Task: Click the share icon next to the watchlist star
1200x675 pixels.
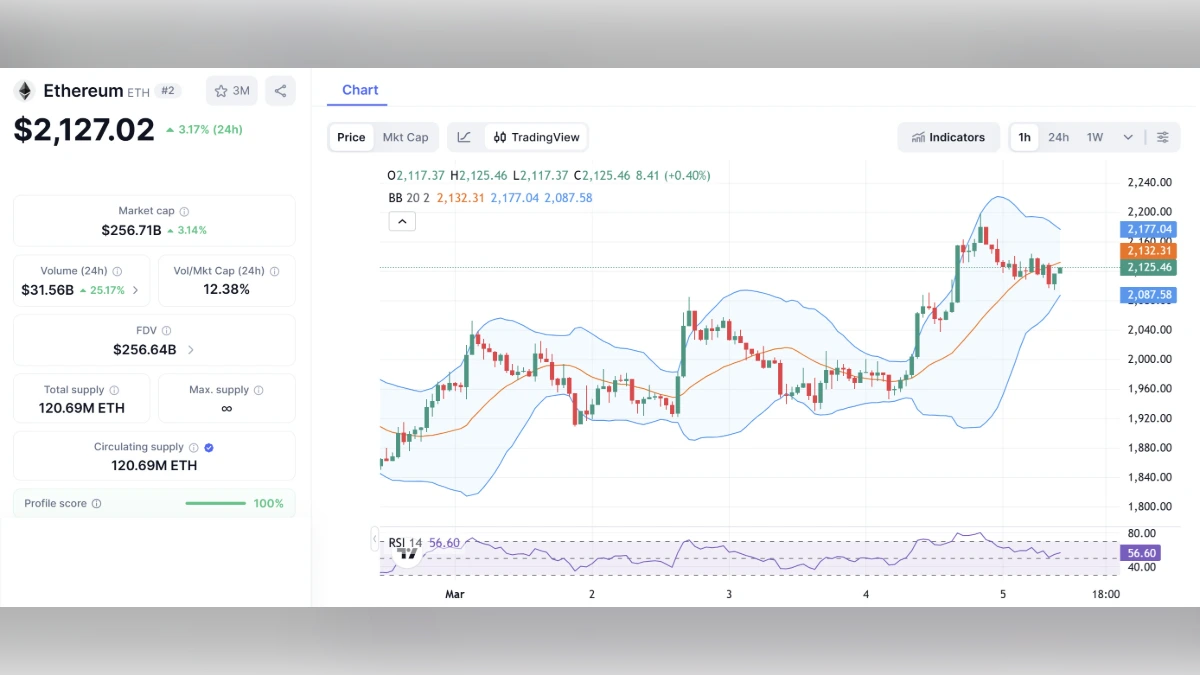Action: 280,90
